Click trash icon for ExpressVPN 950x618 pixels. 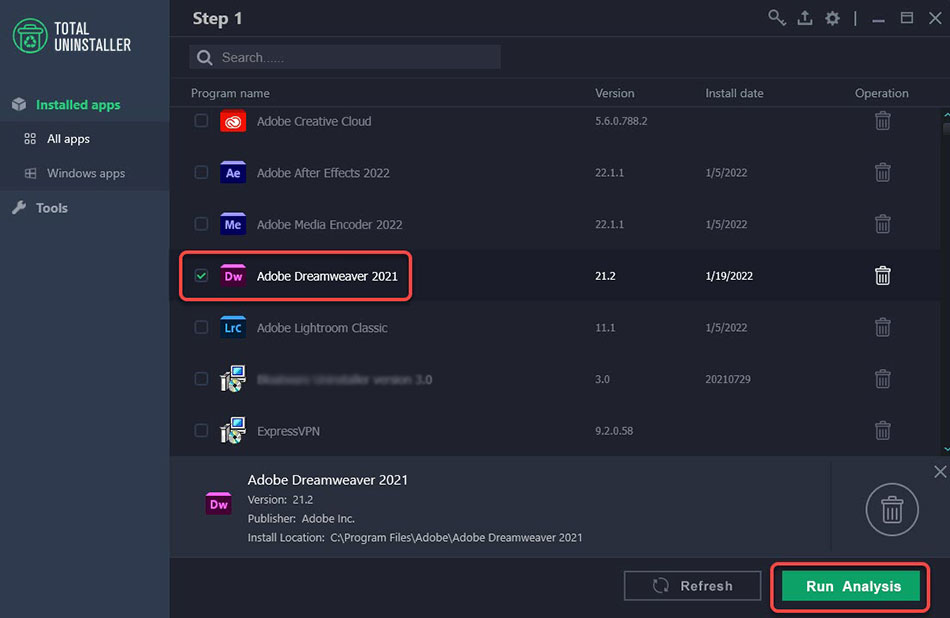(883, 431)
